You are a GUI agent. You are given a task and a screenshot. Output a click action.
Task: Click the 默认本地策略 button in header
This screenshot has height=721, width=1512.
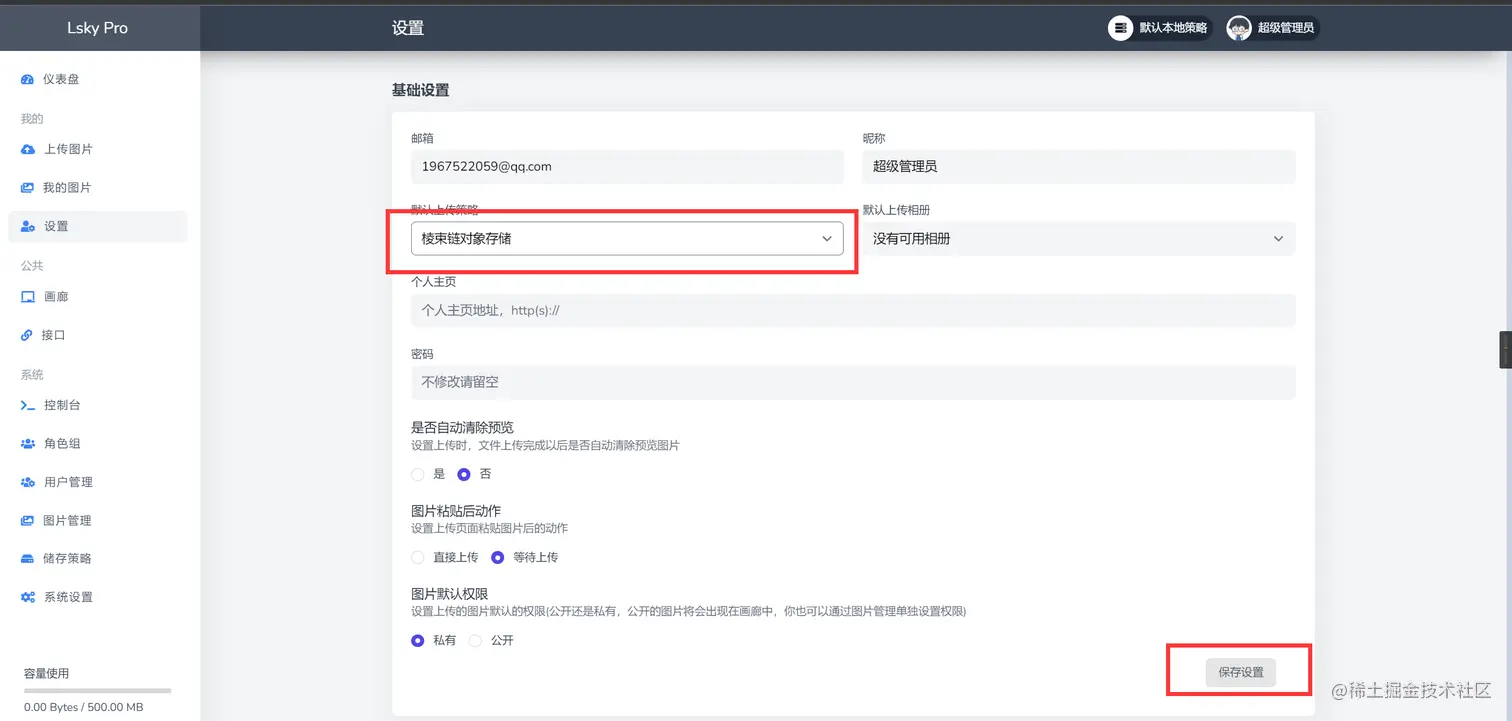(1159, 28)
